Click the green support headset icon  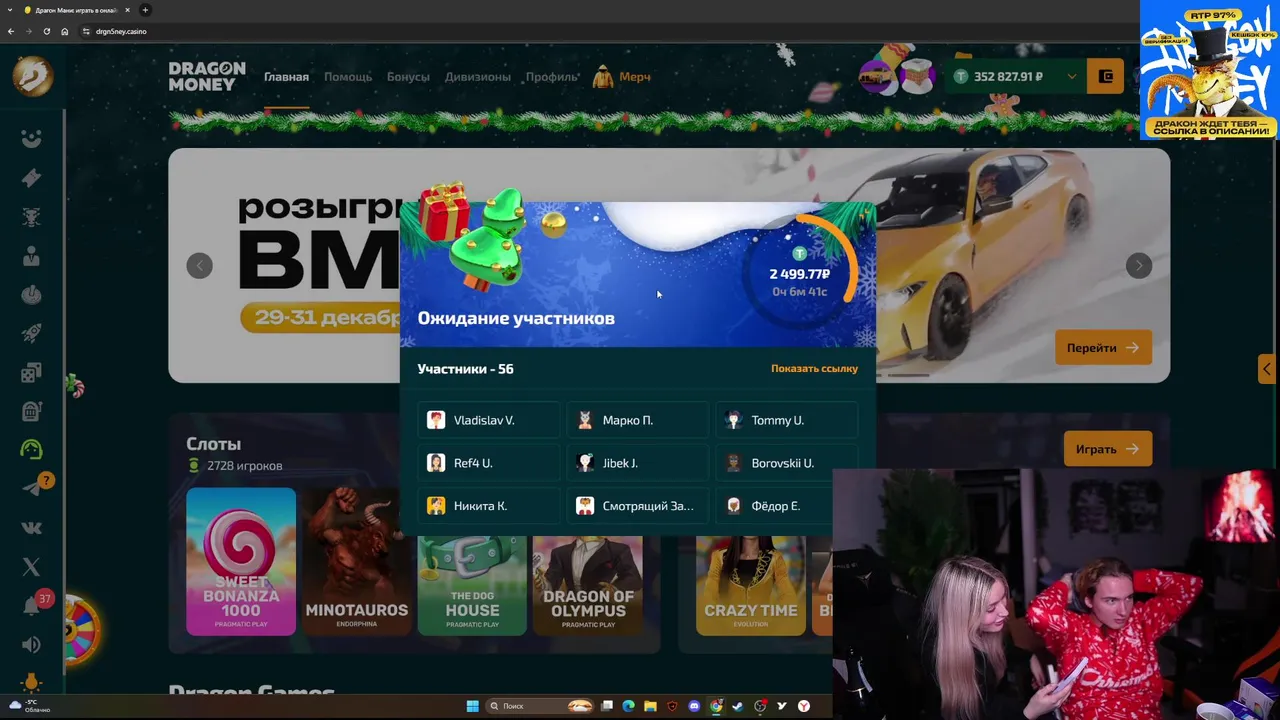31,450
